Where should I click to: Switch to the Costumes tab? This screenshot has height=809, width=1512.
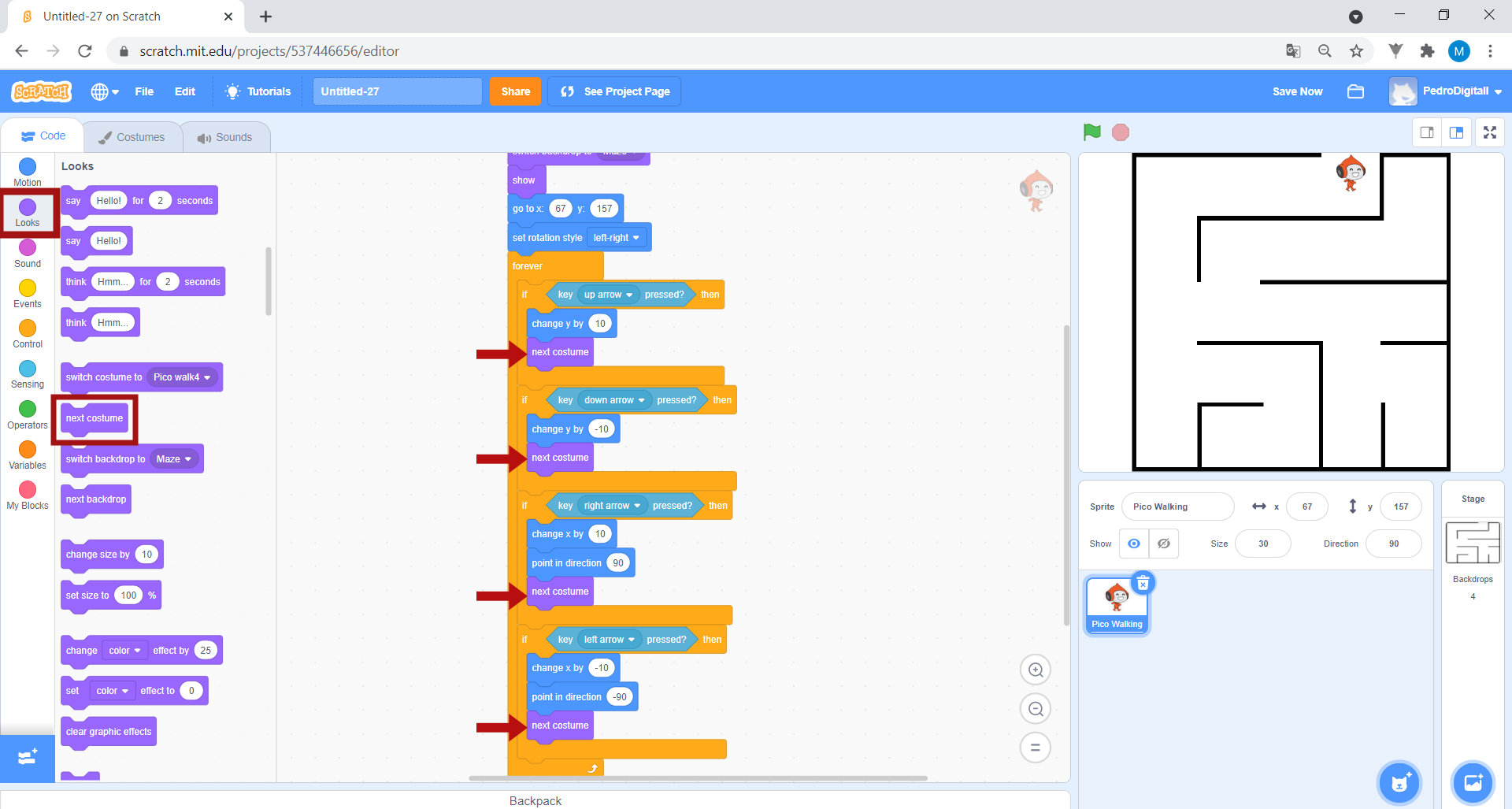coord(132,137)
